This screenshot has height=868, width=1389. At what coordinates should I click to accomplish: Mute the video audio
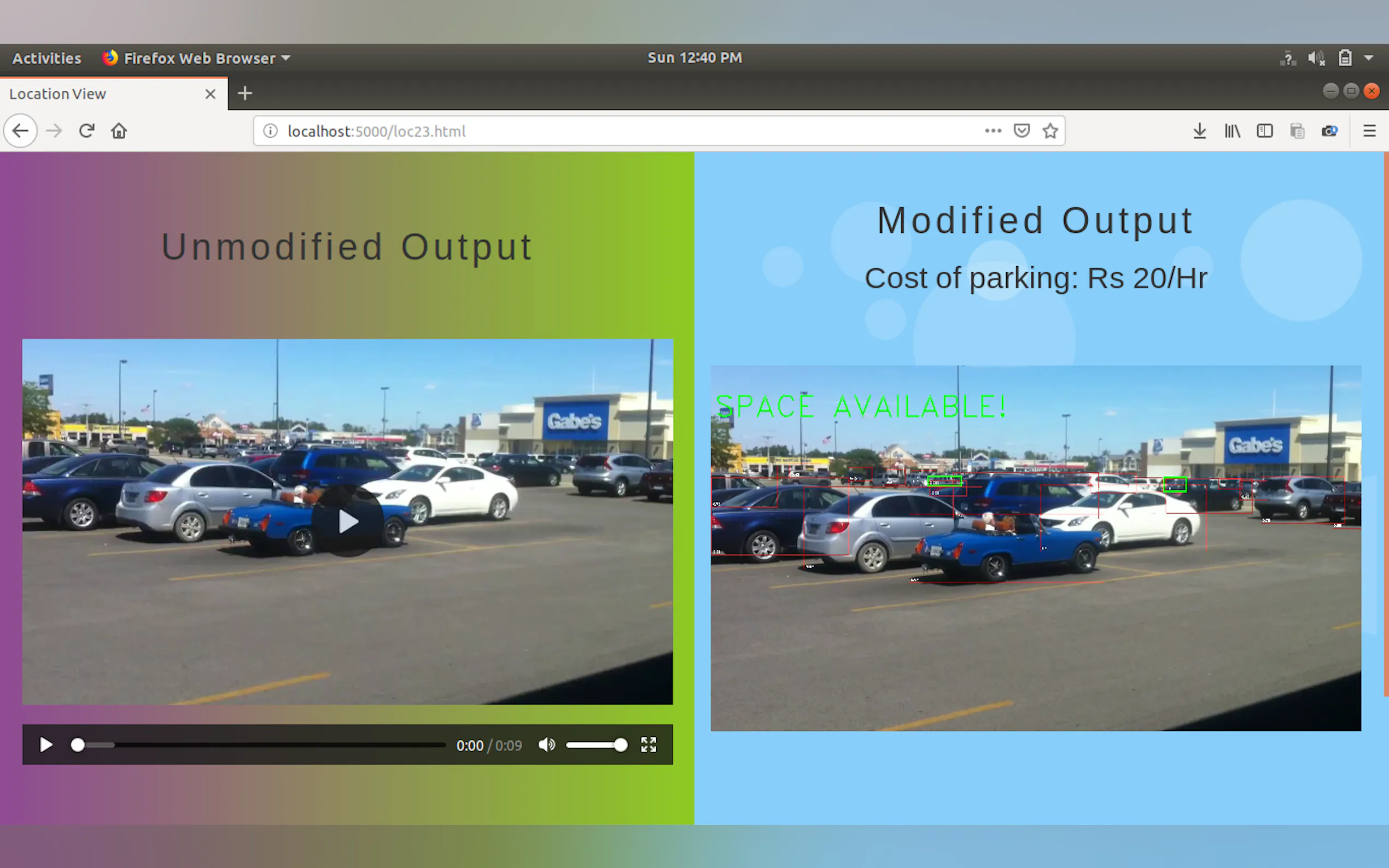[547, 745]
